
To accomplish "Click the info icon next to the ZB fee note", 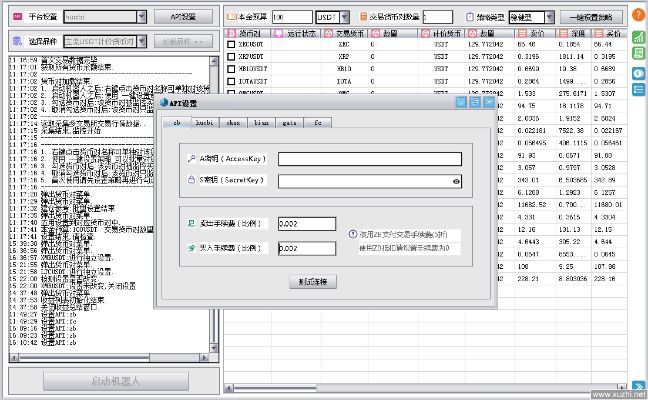I will 353,234.
